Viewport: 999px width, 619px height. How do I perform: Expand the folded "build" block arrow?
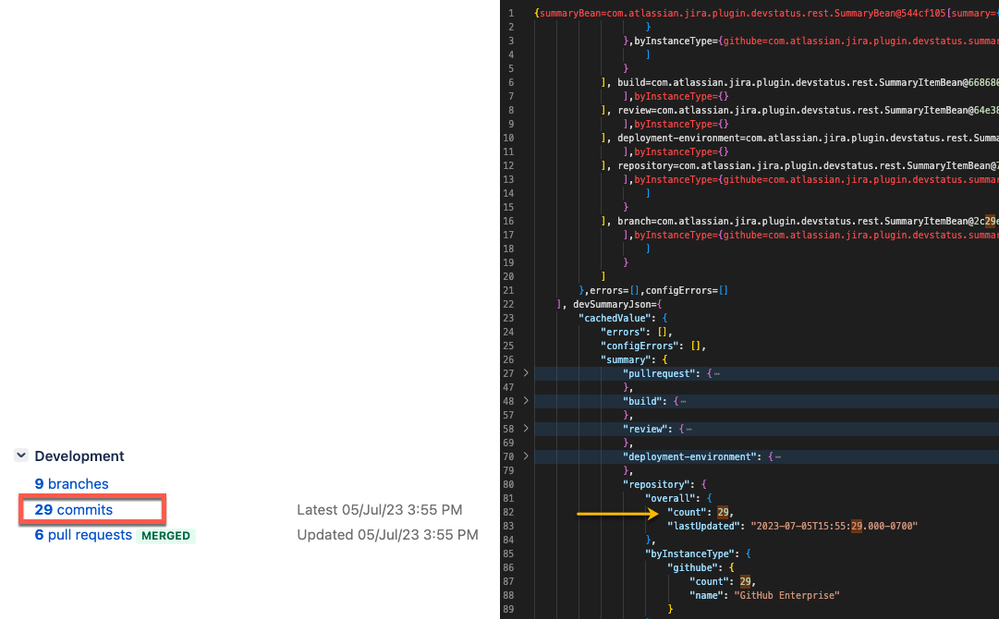526,401
